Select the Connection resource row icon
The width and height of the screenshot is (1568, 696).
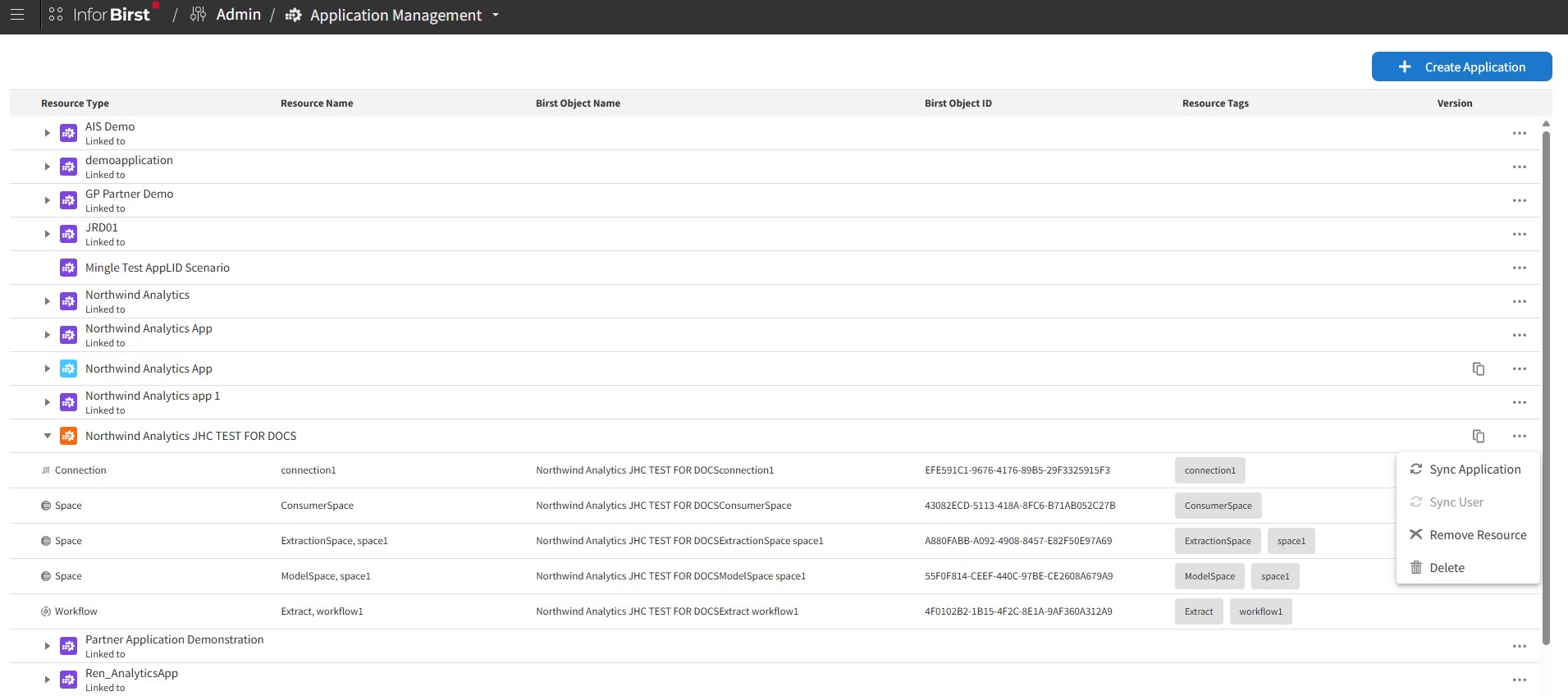(x=46, y=470)
